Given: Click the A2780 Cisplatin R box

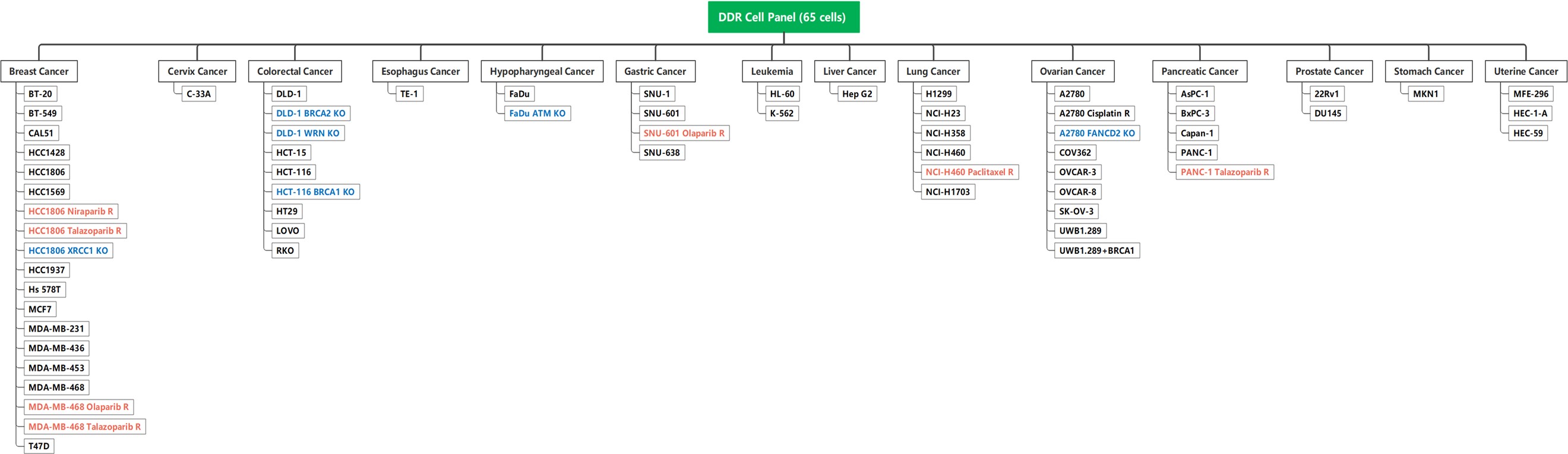Looking at the screenshot, I should (1095, 113).
